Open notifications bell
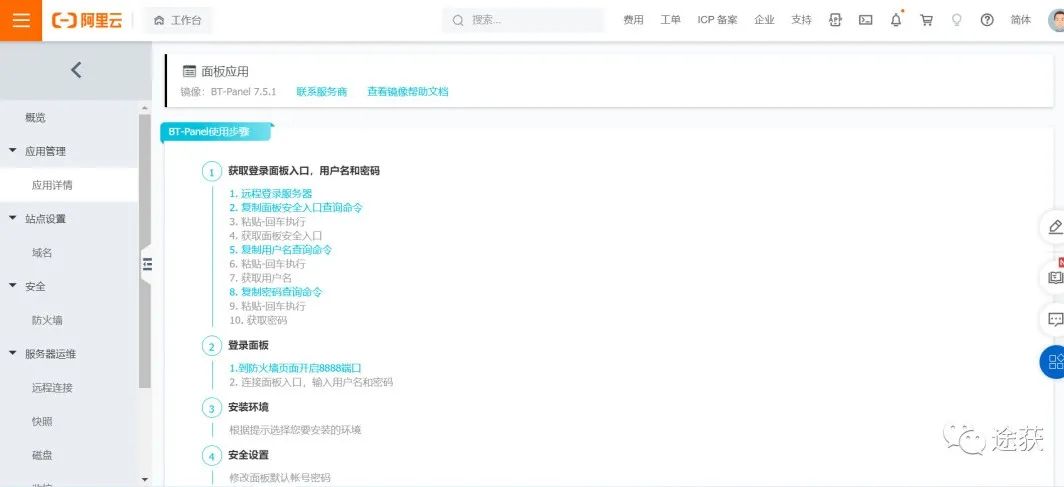This screenshot has height=487, width=1064. point(896,20)
